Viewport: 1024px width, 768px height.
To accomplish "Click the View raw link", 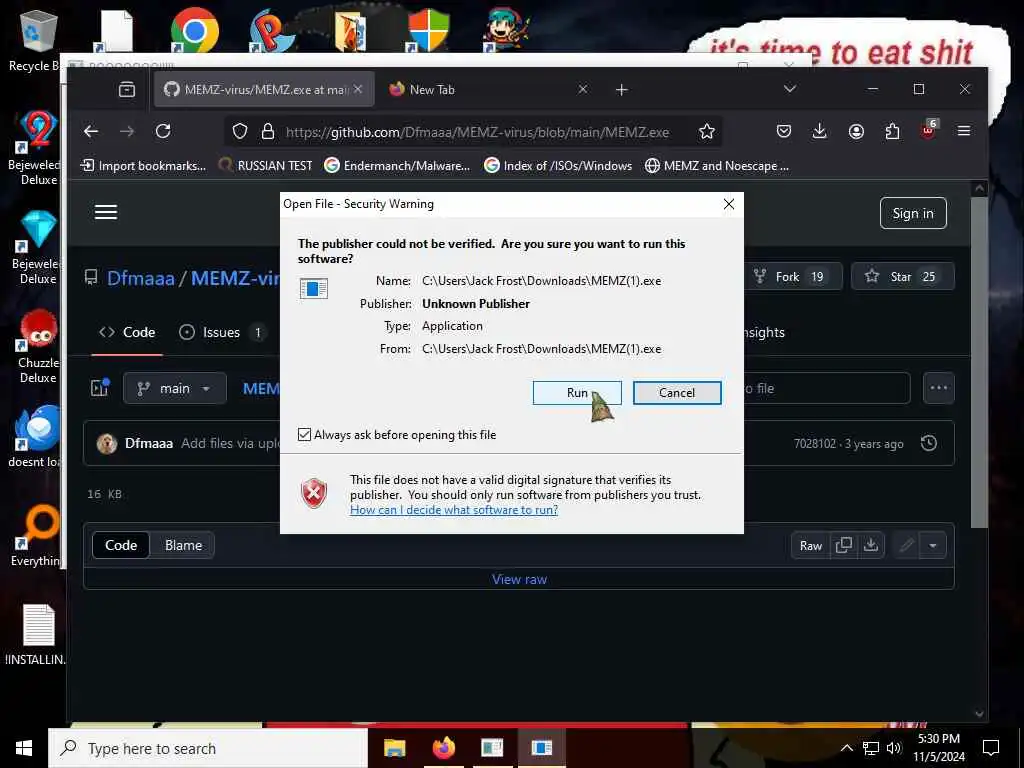I will (519, 579).
